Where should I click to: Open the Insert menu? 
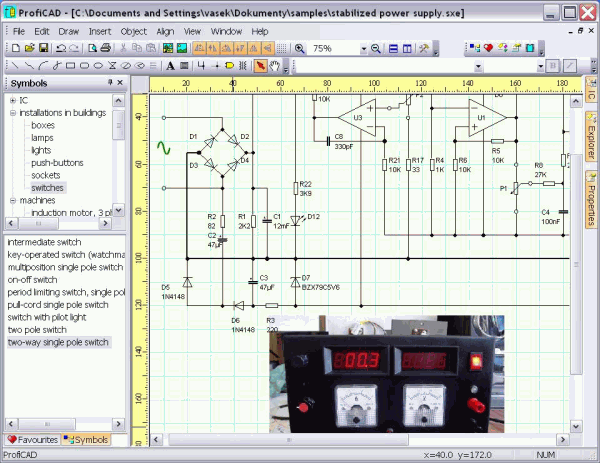tap(100, 31)
